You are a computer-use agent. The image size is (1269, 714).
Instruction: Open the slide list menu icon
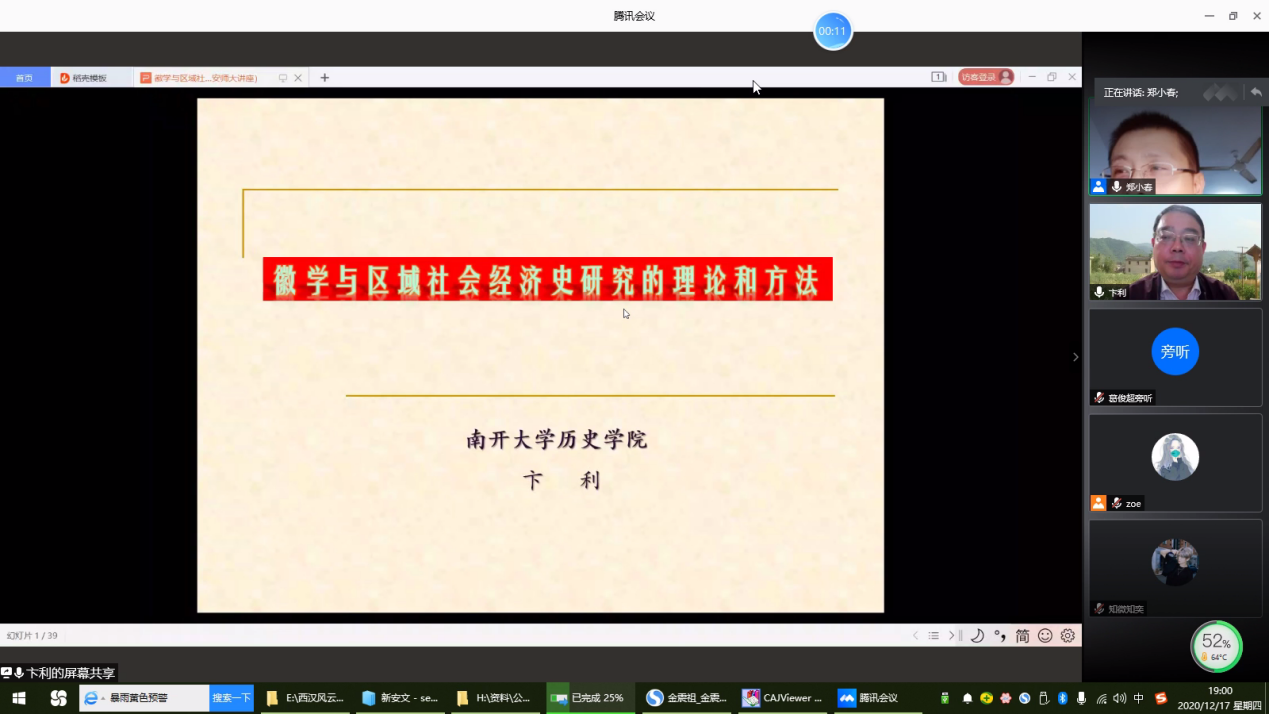click(x=933, y=636)
